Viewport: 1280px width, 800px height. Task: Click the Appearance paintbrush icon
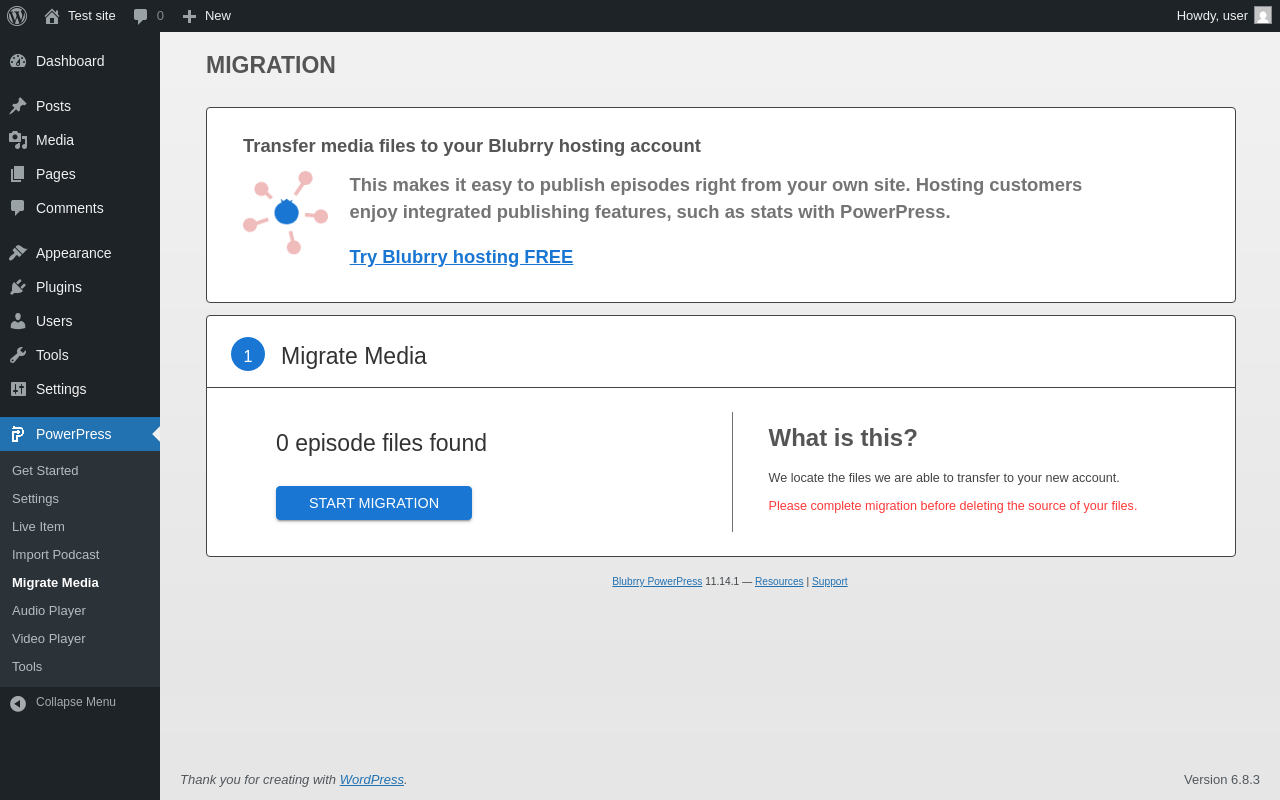coord(18,253)
